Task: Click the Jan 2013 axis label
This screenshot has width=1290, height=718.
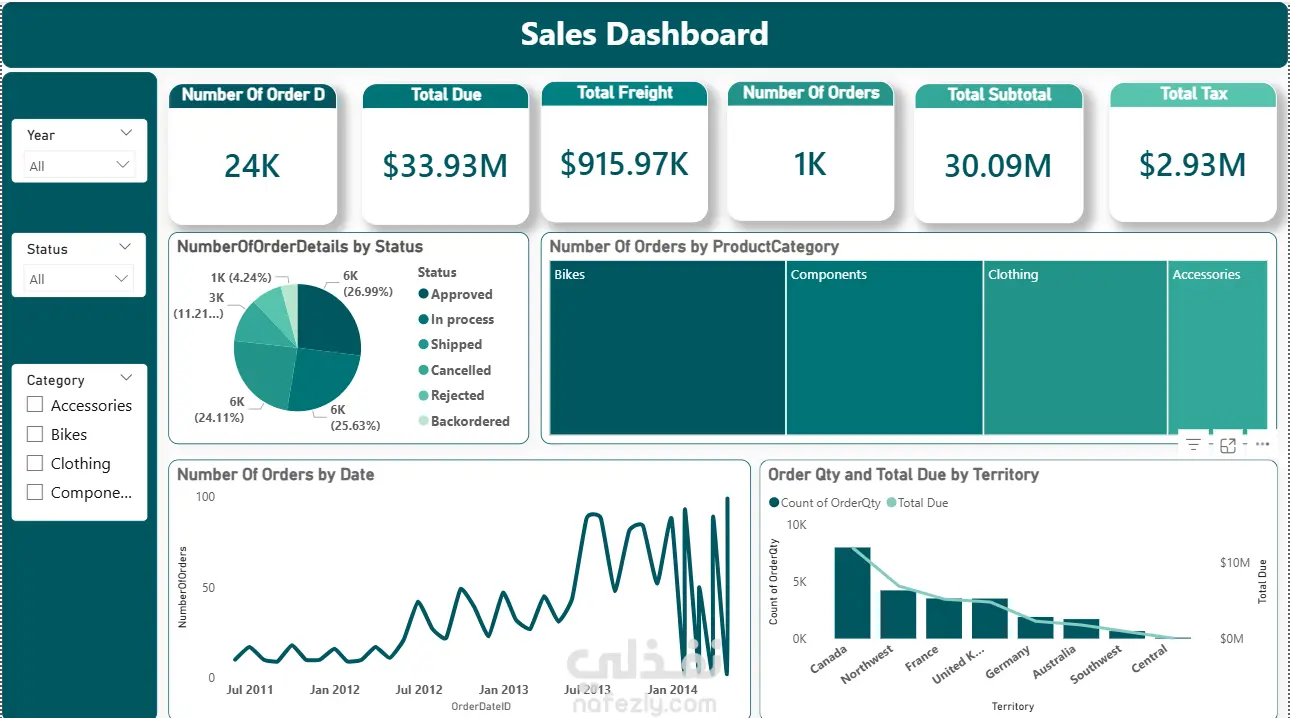Action: [503, 690]
